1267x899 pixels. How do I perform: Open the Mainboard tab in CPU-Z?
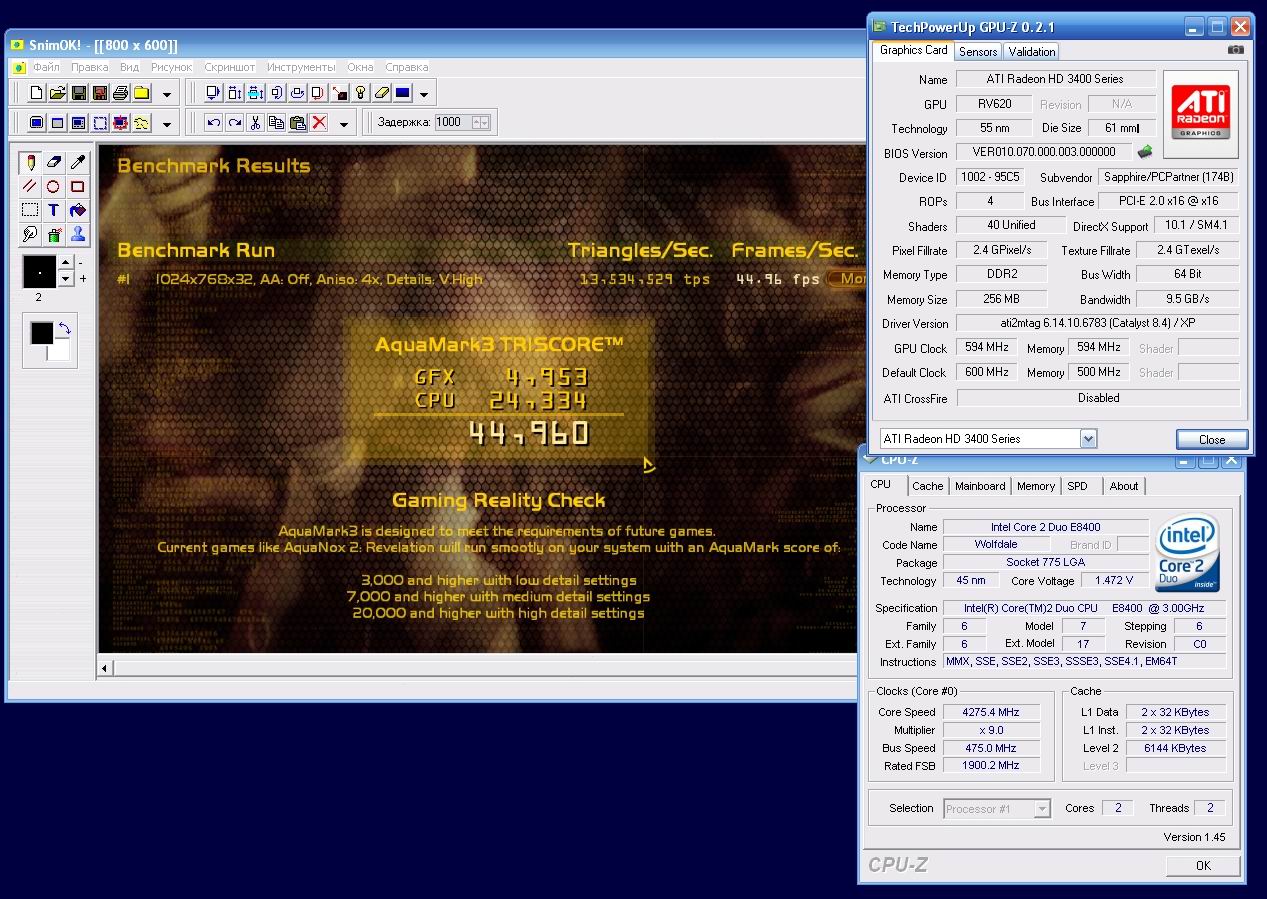(x=980, y=486)
